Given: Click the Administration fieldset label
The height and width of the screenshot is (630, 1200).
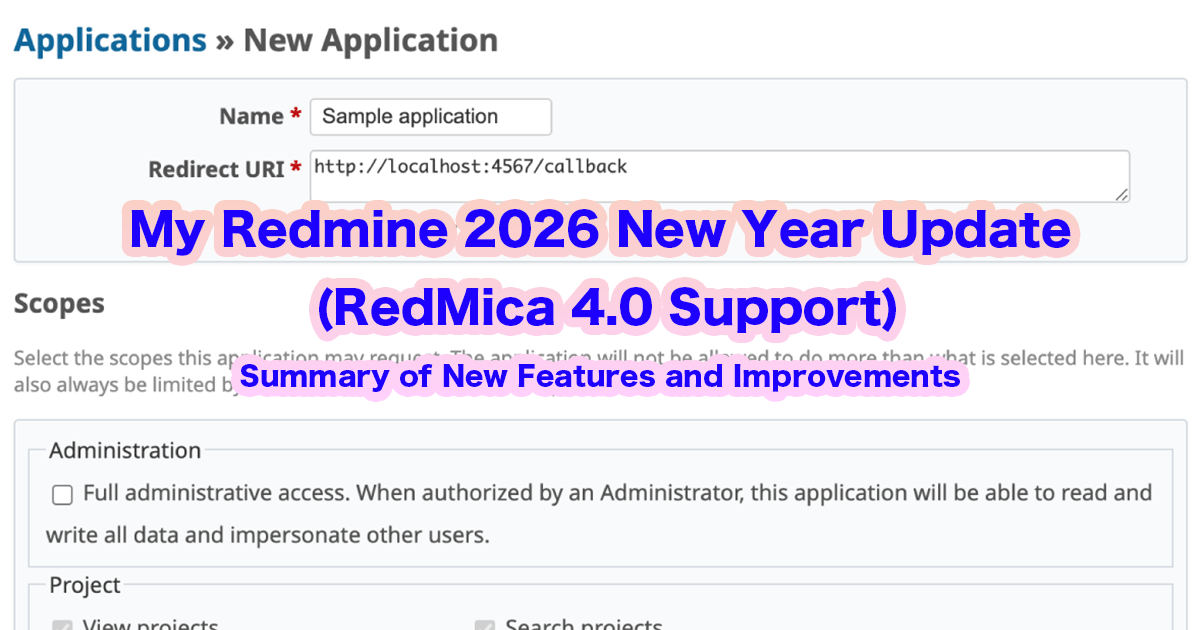Looking at the screenshot, I should [x=124, y=451].
